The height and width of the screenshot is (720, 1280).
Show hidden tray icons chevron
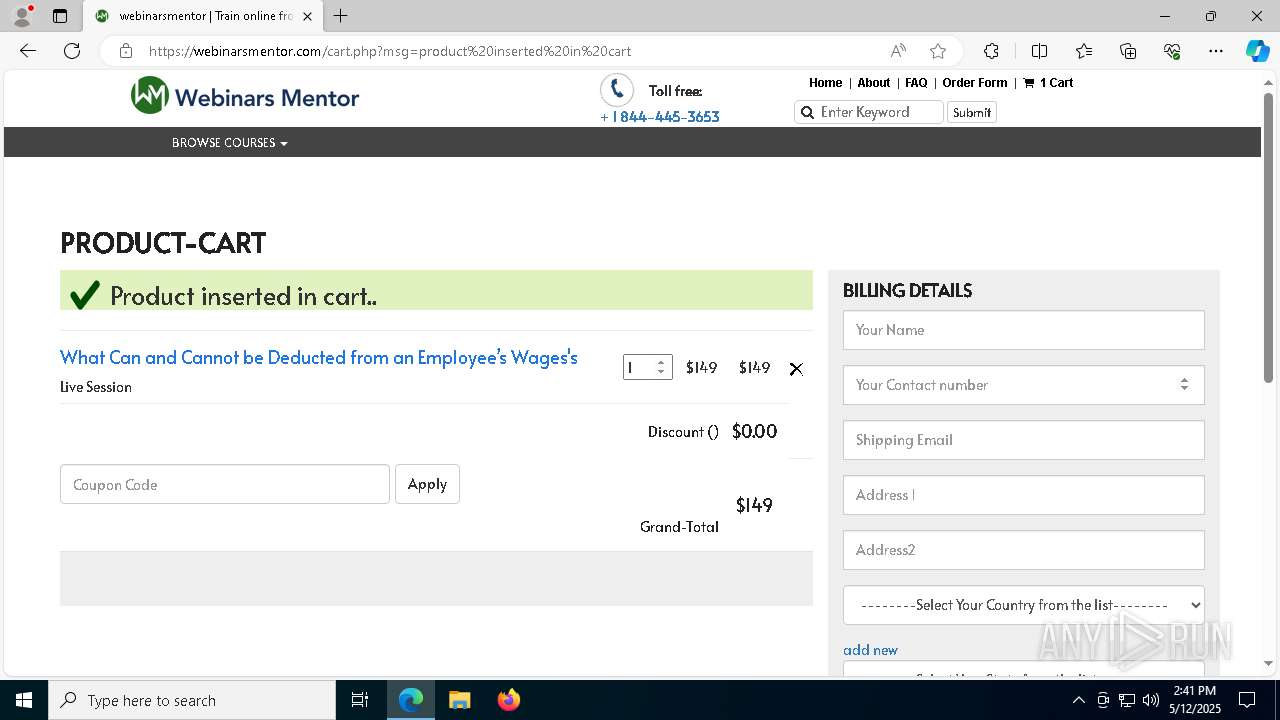point(1079,700)
